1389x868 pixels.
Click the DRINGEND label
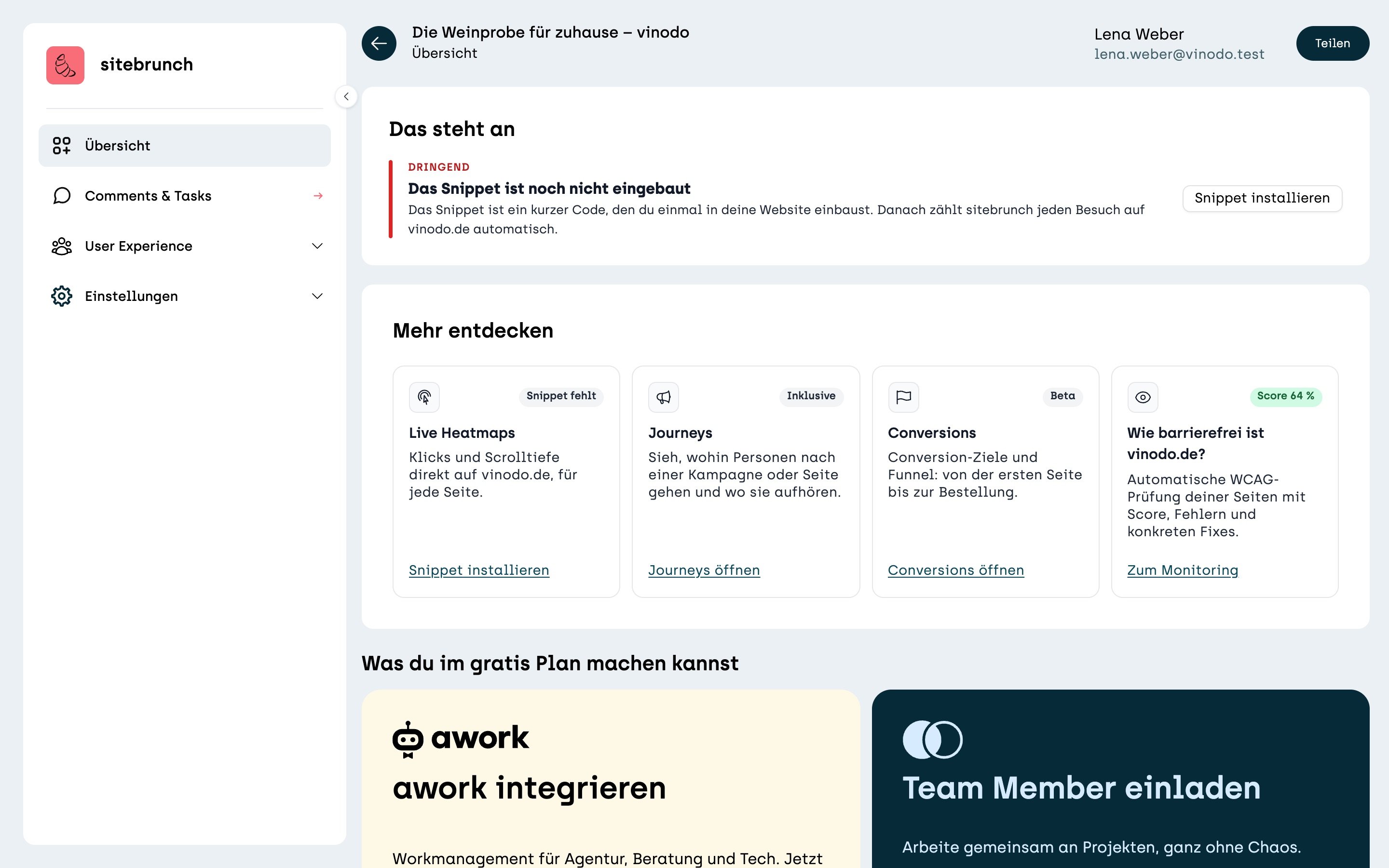438,167
